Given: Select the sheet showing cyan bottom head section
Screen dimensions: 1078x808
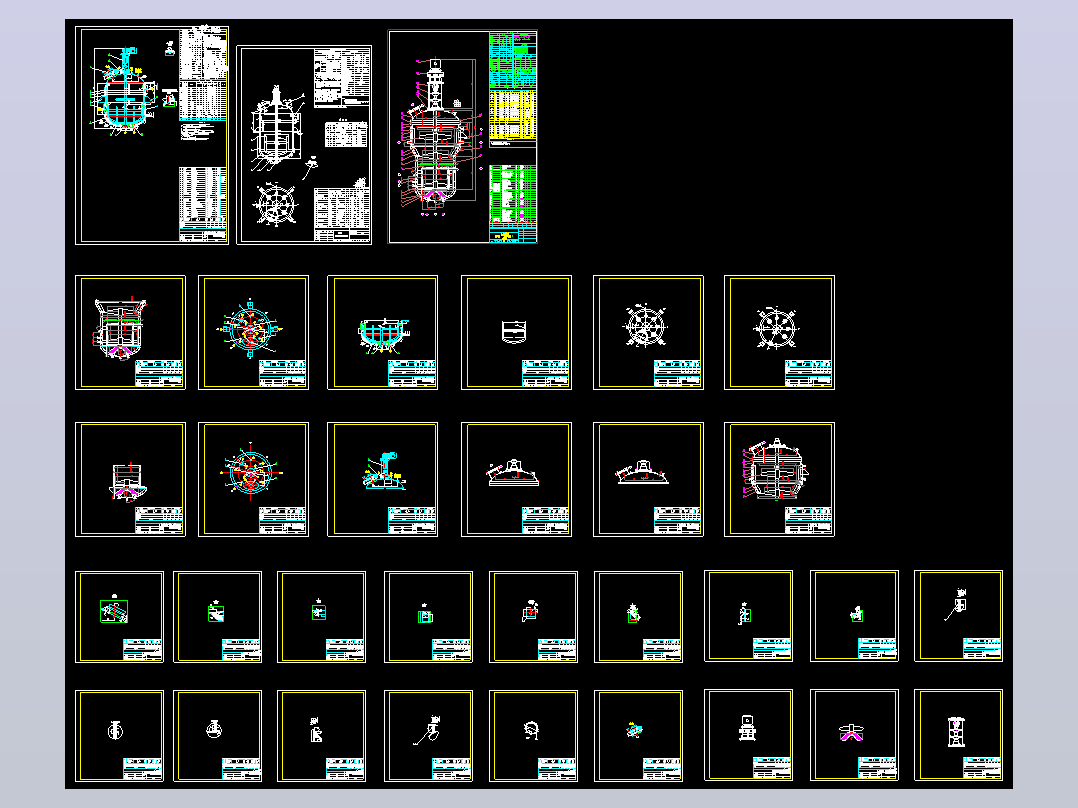Looking at the screenshot, I should point(382,332).
